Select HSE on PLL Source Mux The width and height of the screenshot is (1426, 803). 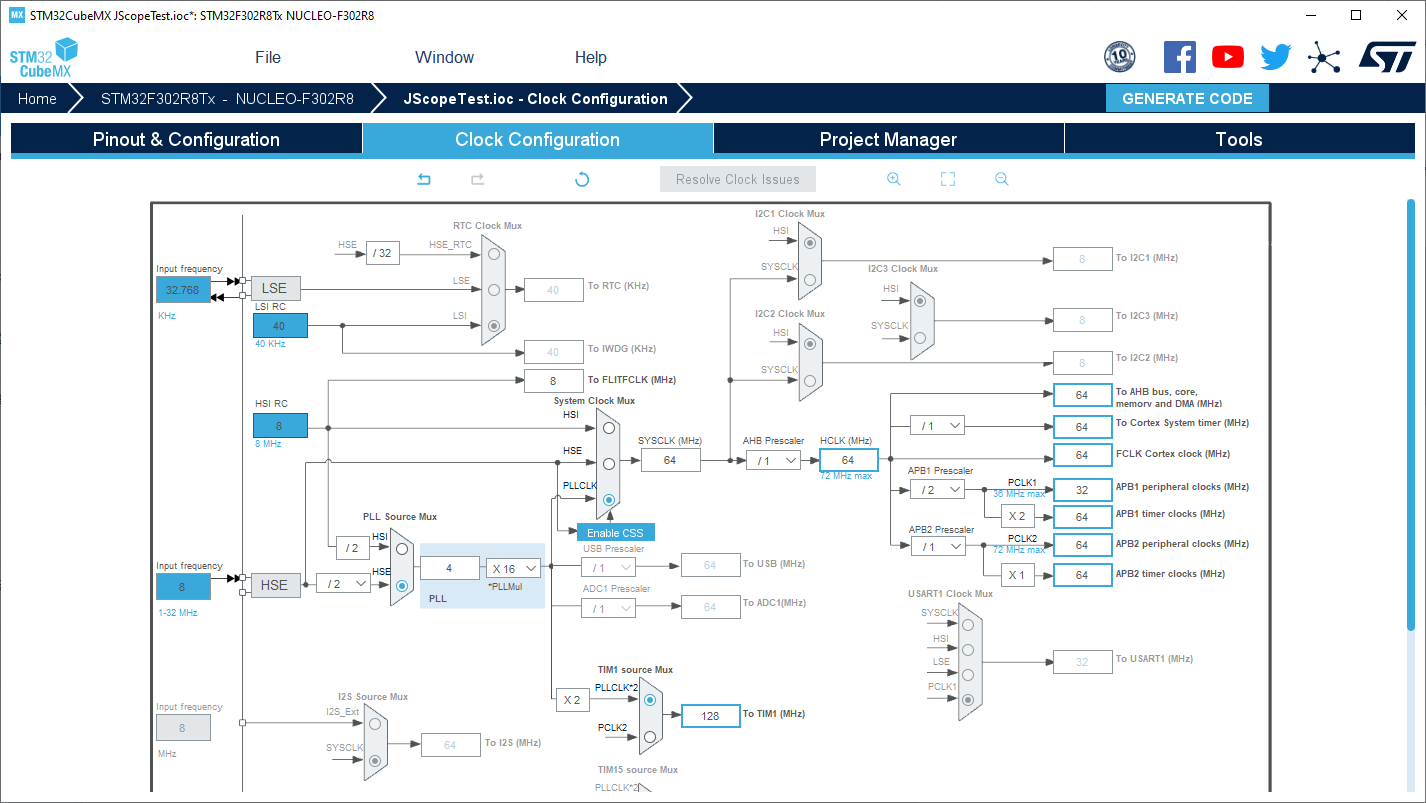coord(402,587)
